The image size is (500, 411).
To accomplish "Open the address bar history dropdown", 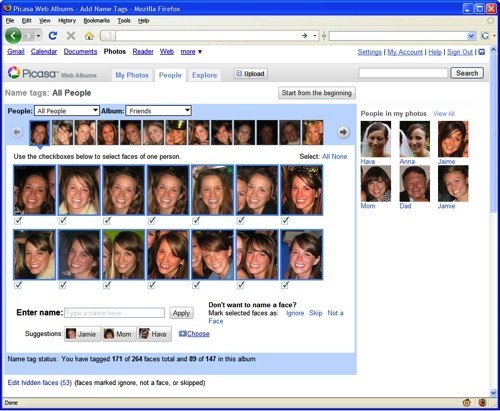I will (x=315, y=36).
